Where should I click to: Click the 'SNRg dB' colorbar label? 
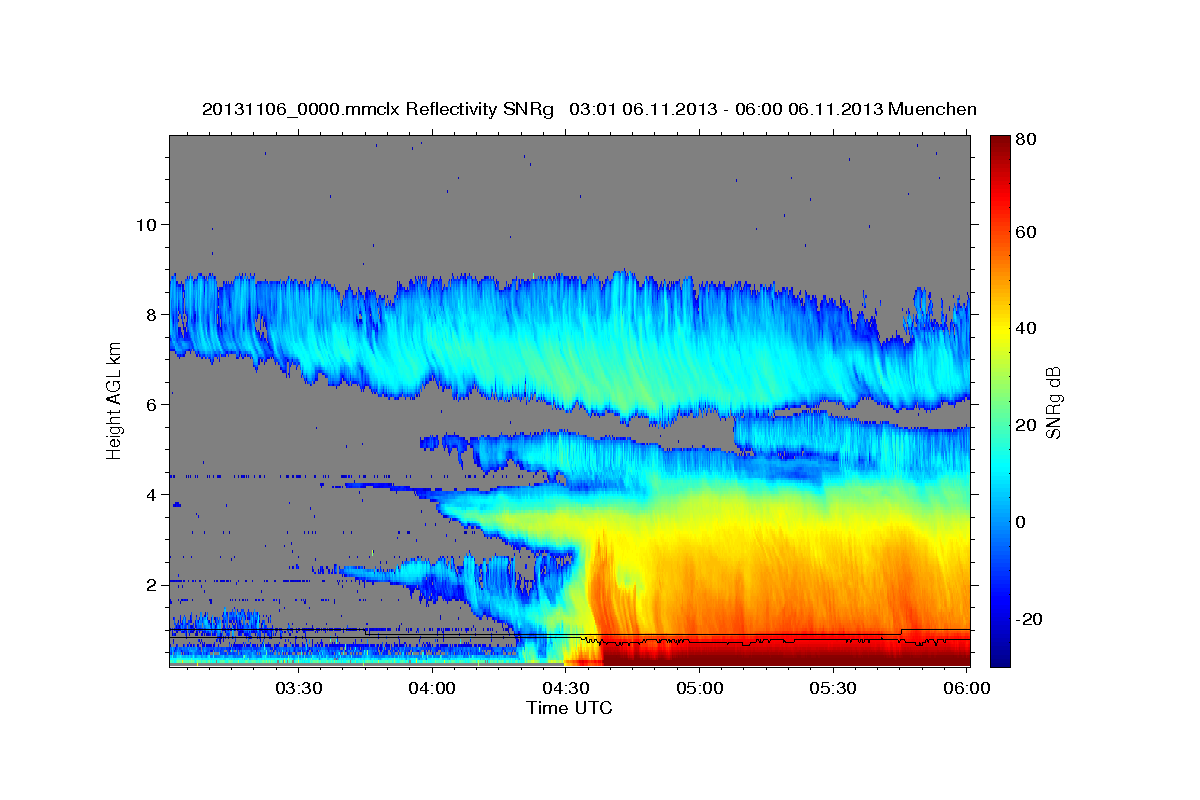(1053, 403)
